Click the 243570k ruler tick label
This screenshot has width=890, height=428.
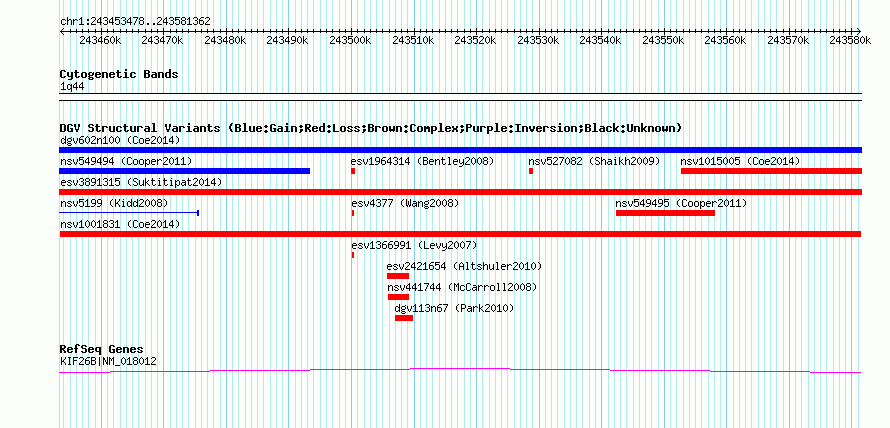point(788,40)
